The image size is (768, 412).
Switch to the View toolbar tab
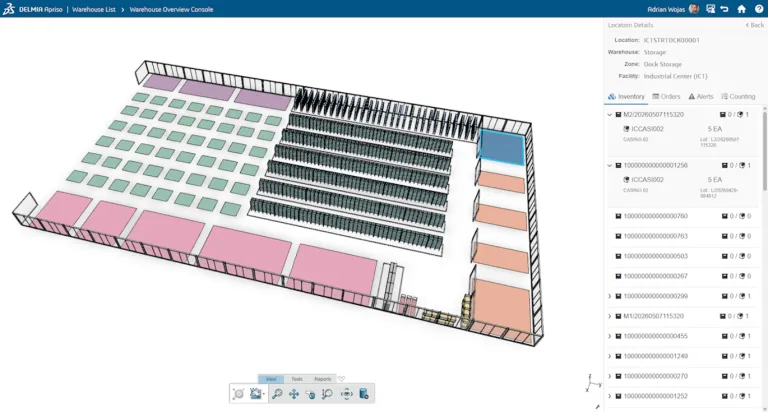click(x=271, y=379)
